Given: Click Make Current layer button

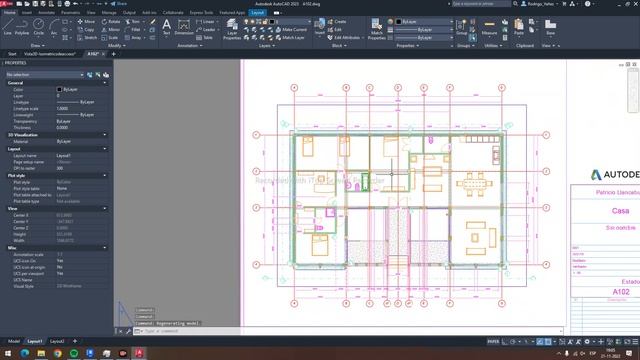Looking at the screenshot, I should [291, 30].
